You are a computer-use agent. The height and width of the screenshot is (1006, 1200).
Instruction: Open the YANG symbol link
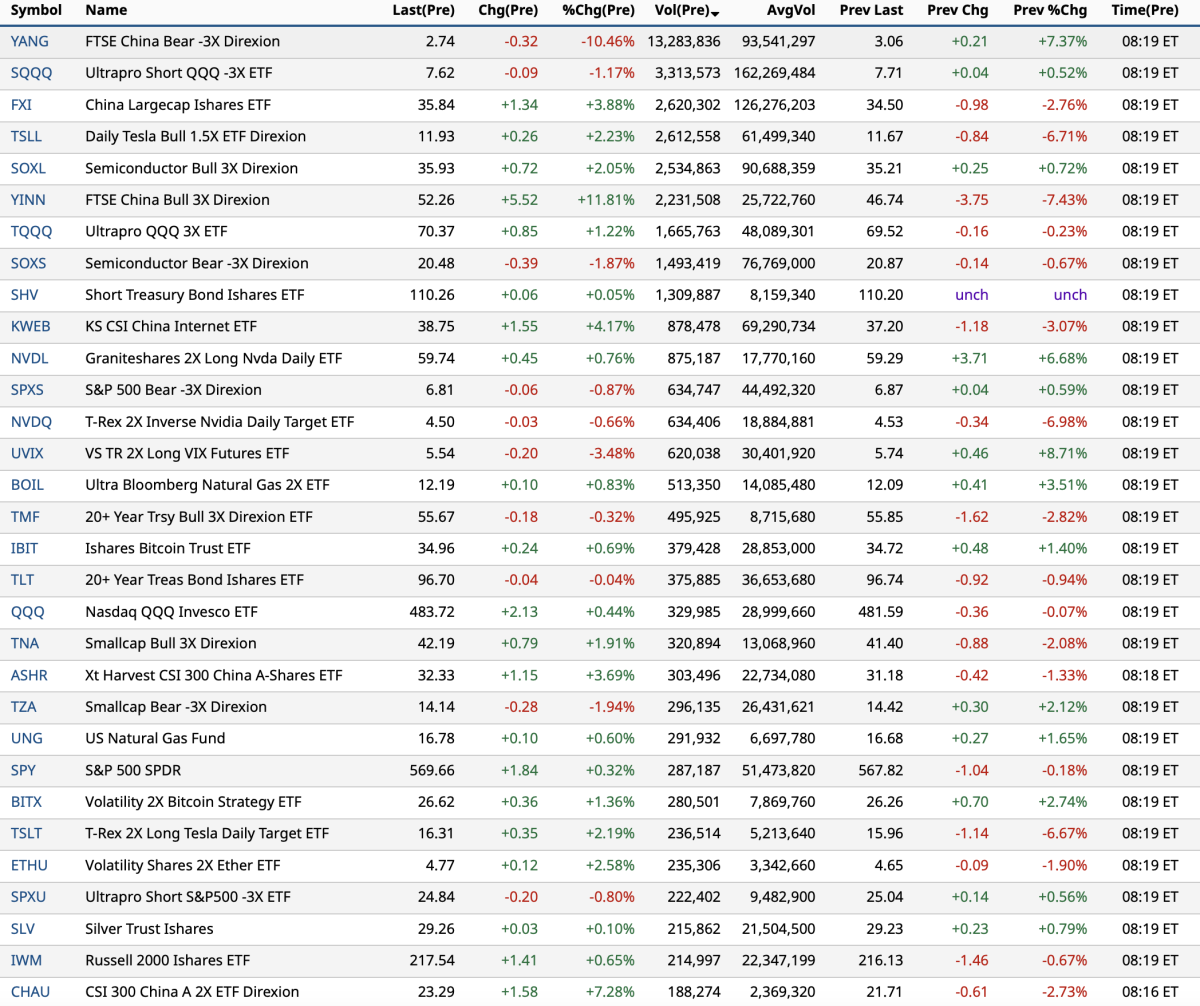click(29, 42)
